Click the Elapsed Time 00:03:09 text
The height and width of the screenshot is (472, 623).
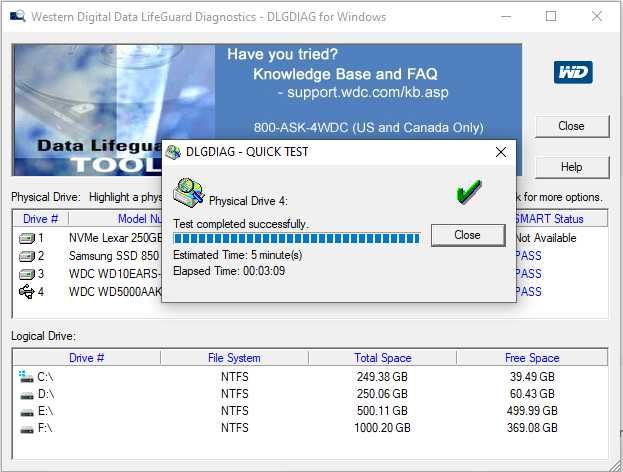pos(229,271)
